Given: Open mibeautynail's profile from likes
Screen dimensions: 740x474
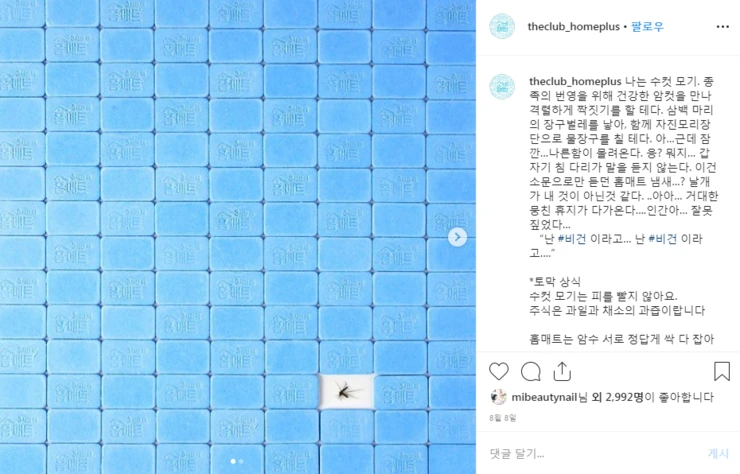Looking at the screenshot, I should (x=545, y=398).
